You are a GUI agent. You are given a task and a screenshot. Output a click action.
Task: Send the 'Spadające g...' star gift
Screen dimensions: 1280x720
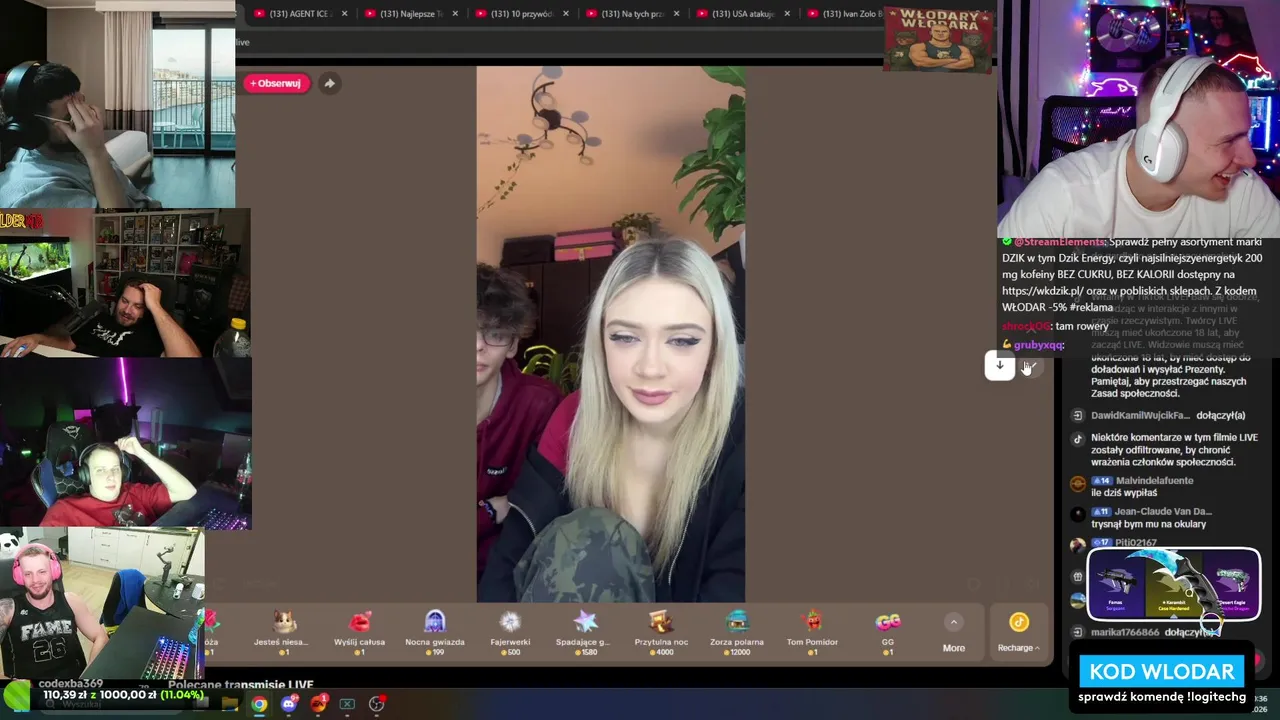[x=585, y=632]
